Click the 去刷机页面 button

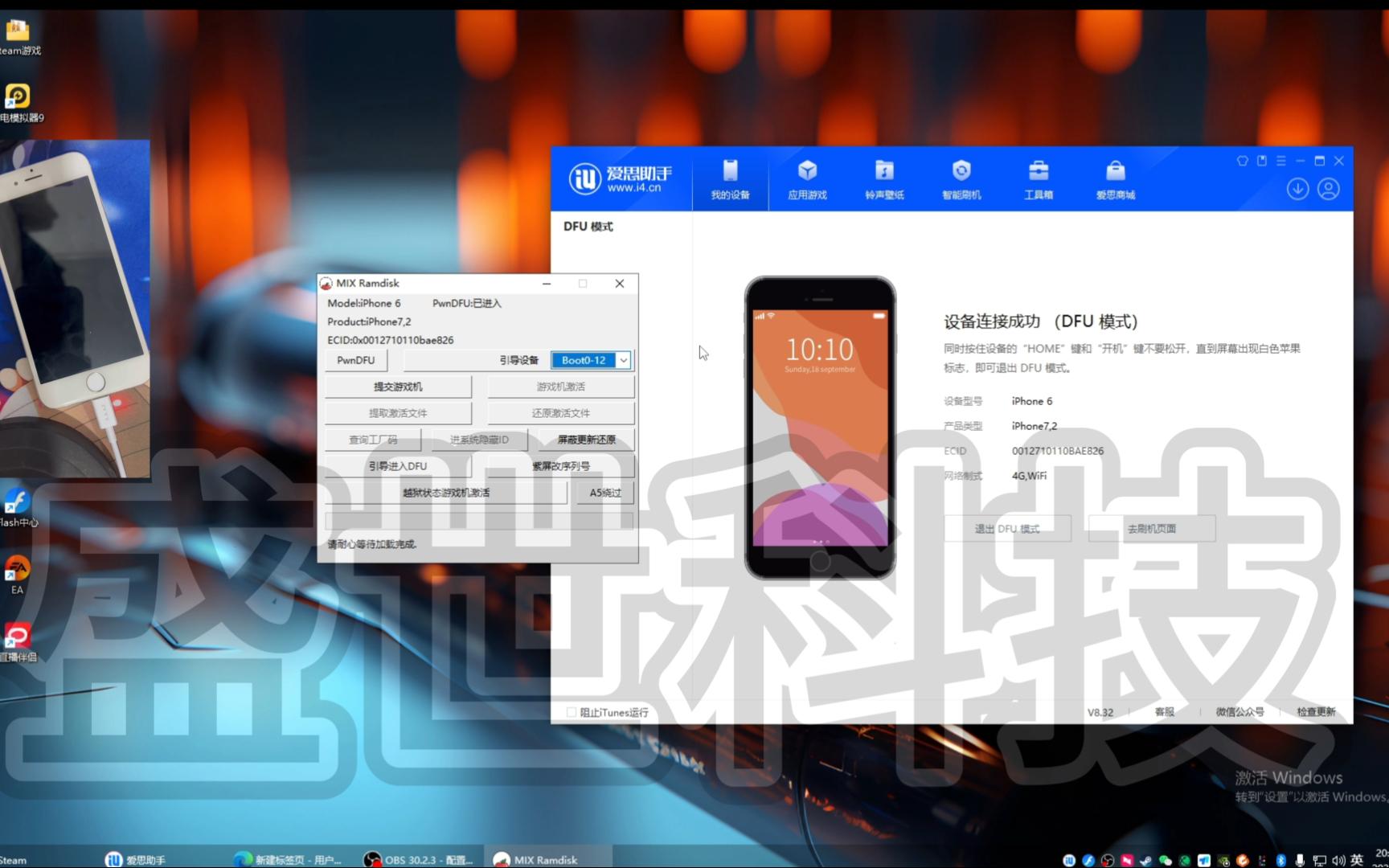pyautogui.click(x=1152, y=529)
